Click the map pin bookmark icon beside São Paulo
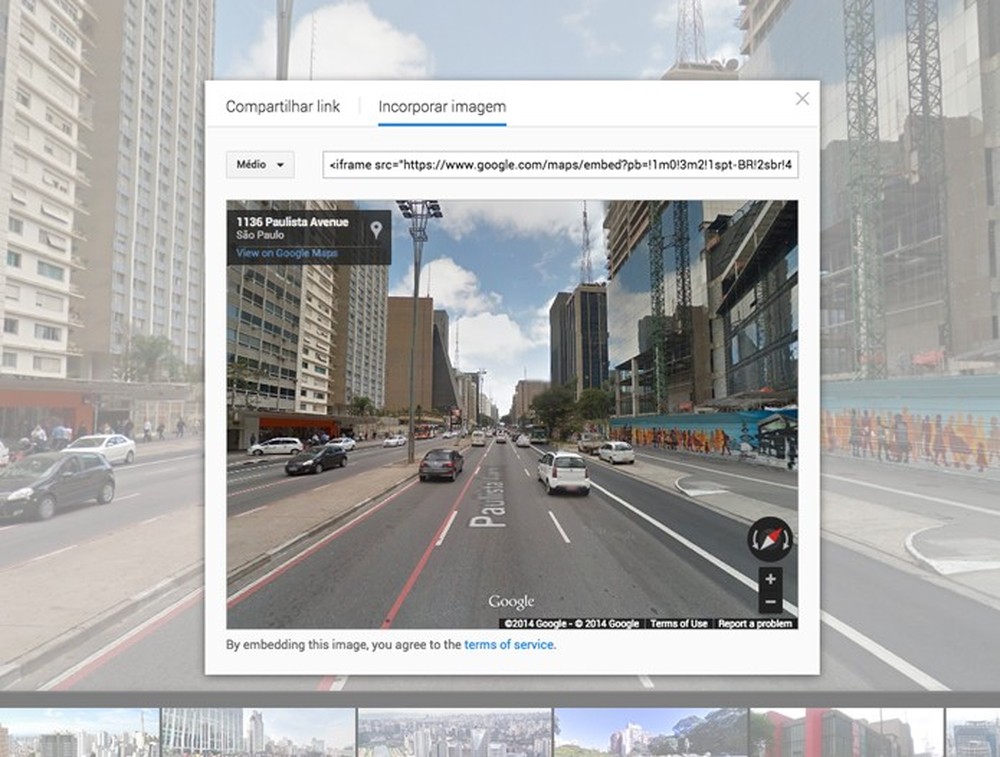 click(374, 230)
